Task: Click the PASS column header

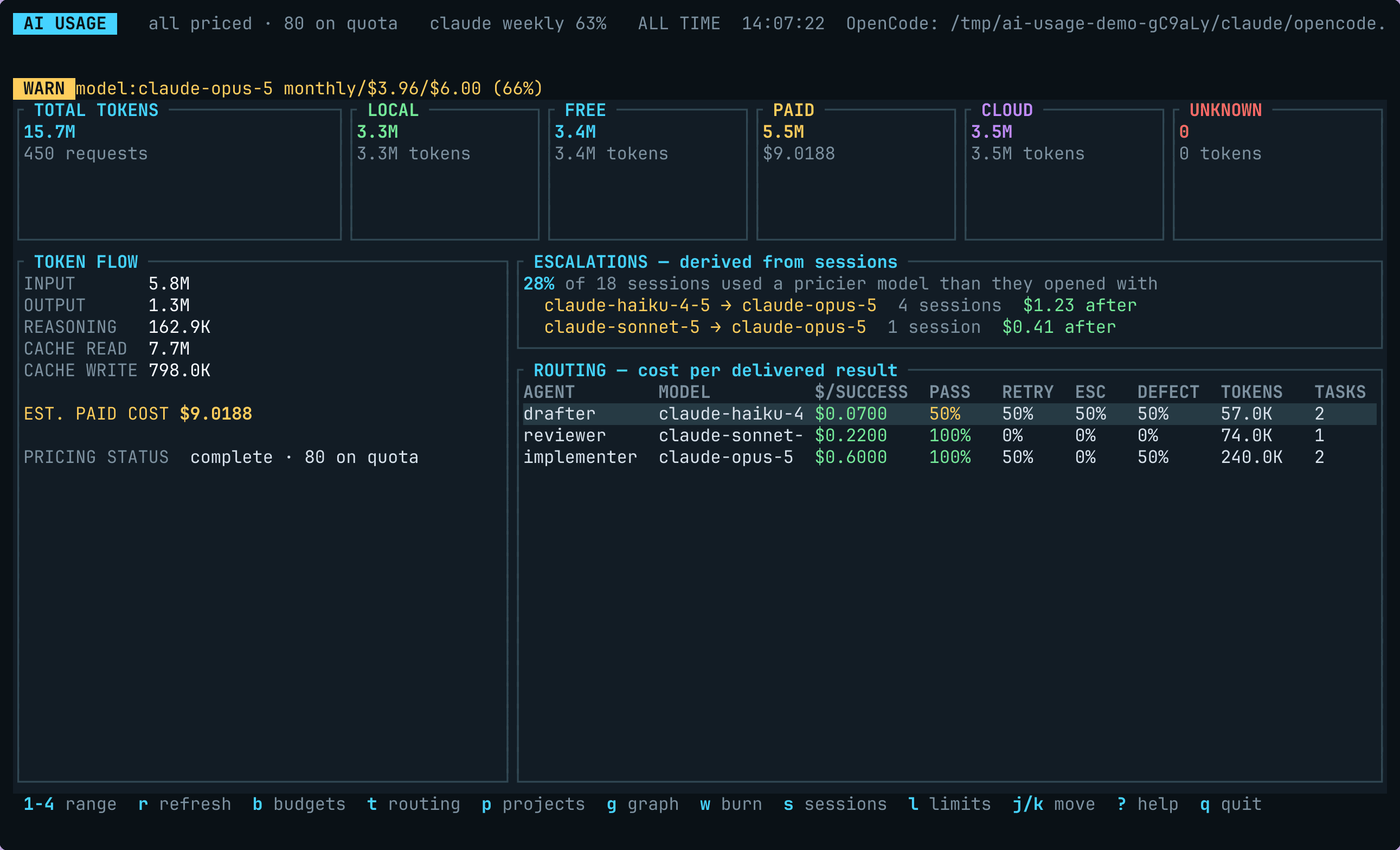Action: (x=949, y=392)
